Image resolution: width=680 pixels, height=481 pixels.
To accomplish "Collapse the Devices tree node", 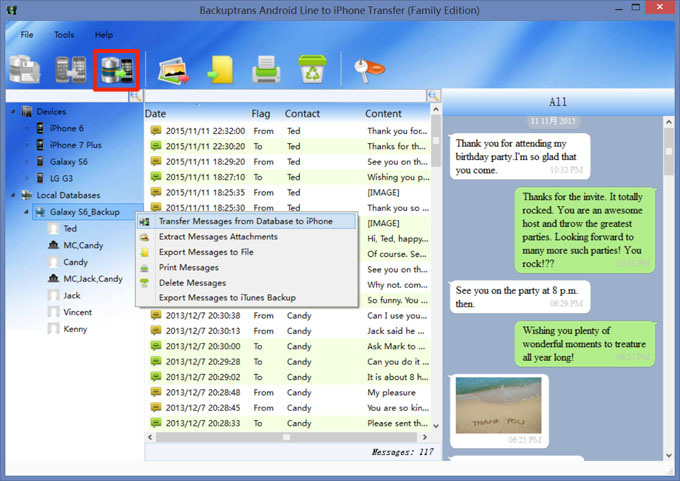I will pyautogui.click(x=13, y=112).
